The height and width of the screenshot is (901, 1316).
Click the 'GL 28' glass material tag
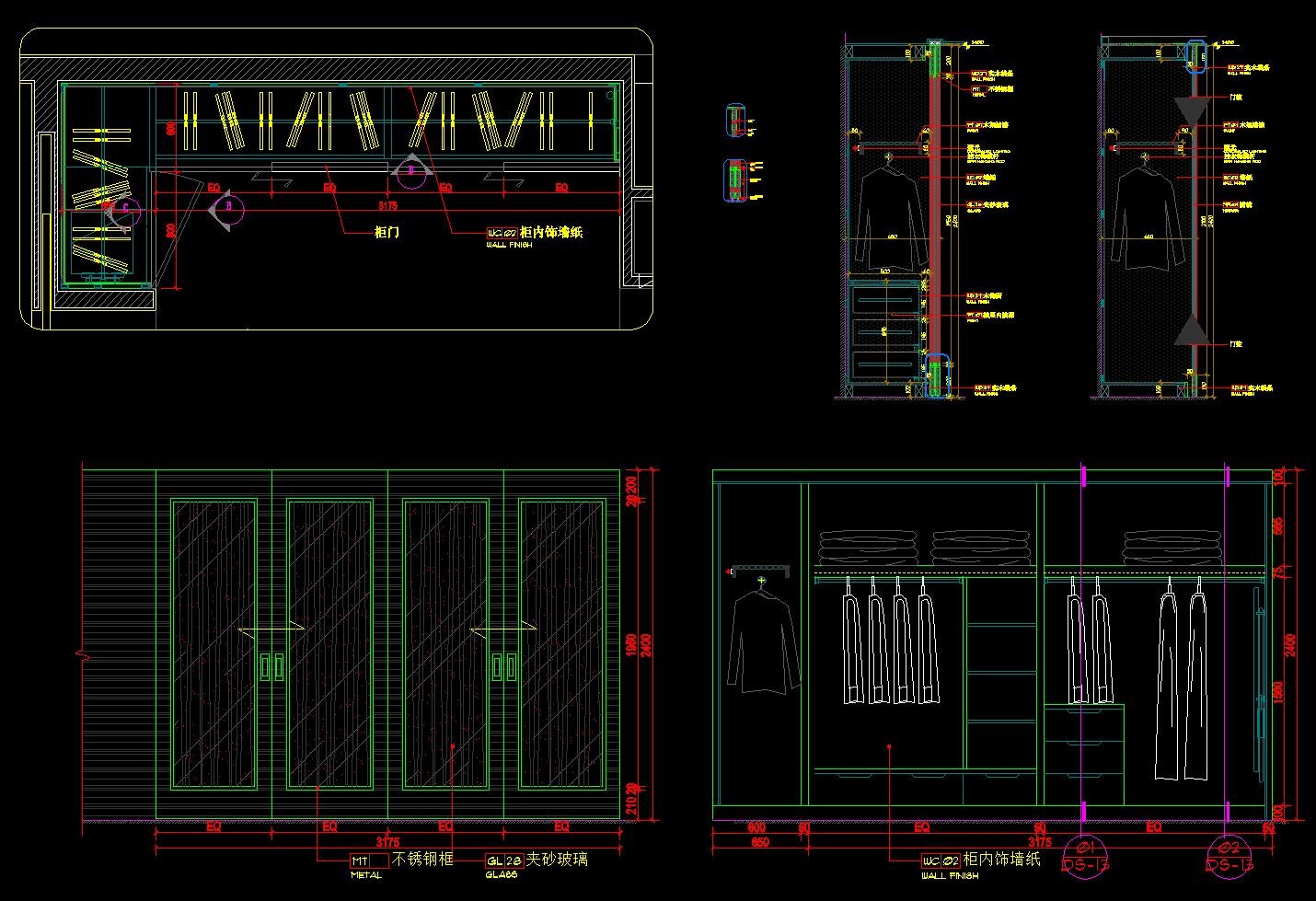(504, 861)
